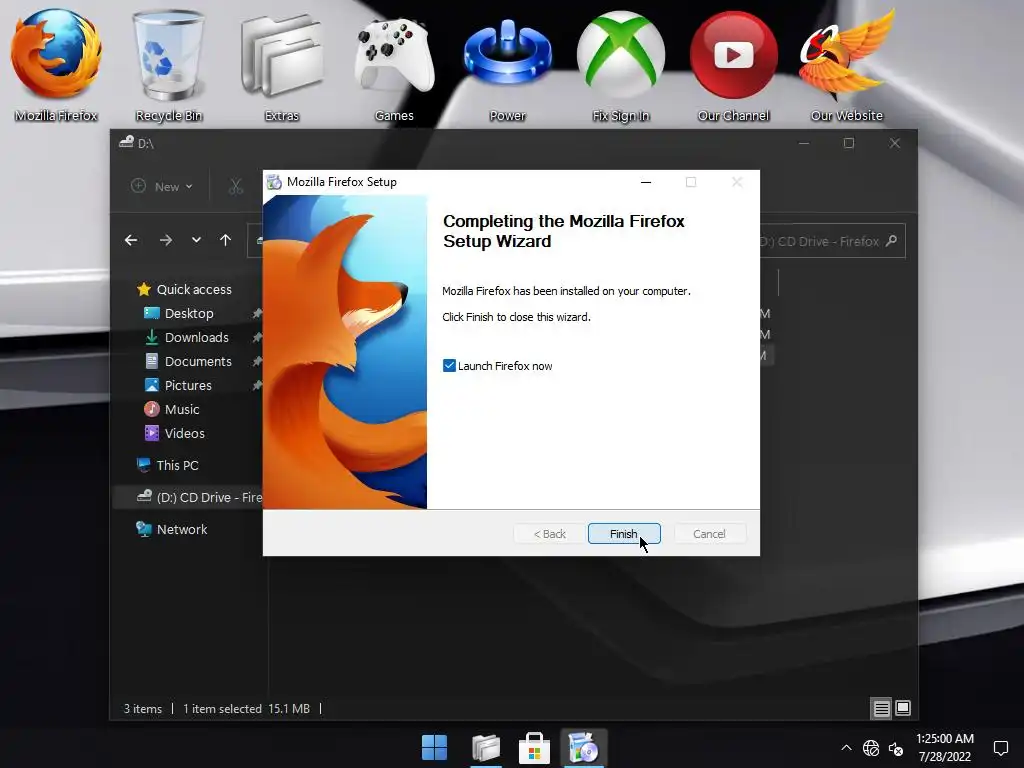Go up one folder level in Explorer
This screenshot has width=1024, height=768.
pyautogui.click(x=225, y=240)
